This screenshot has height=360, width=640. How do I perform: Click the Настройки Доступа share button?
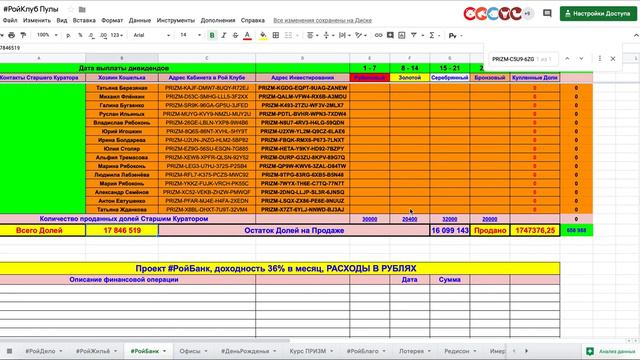(x=598, y=13)
